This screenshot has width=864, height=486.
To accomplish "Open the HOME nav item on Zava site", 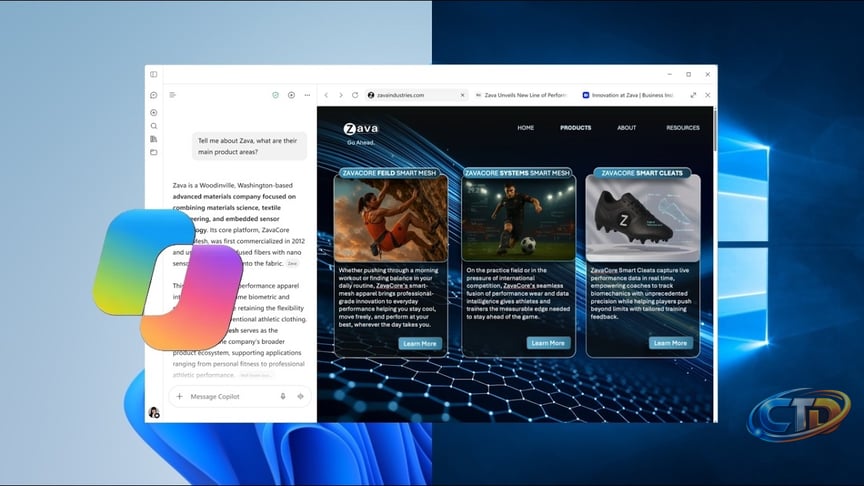I will tap(526, 128).
